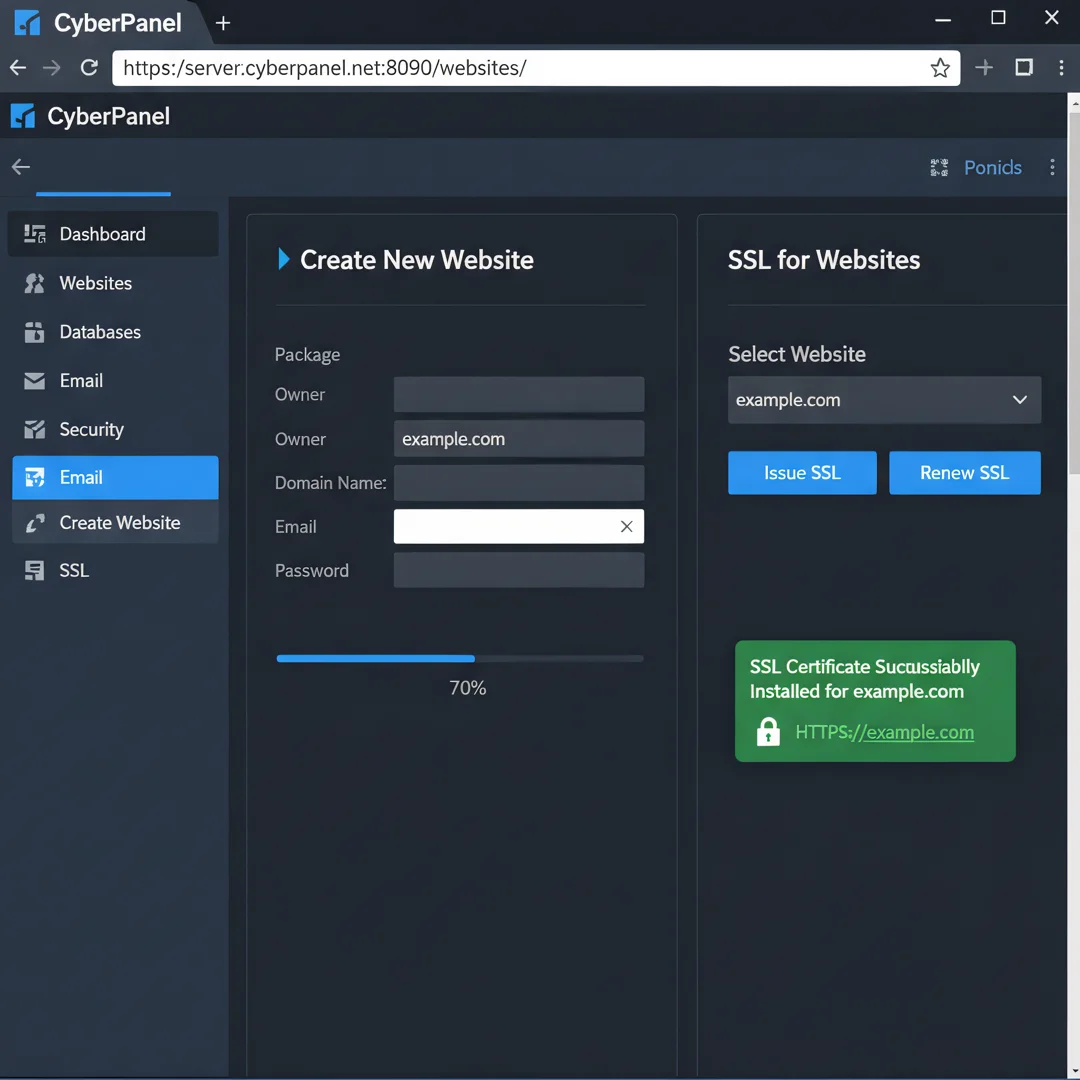Click the SSL sidebar icon

34,570
